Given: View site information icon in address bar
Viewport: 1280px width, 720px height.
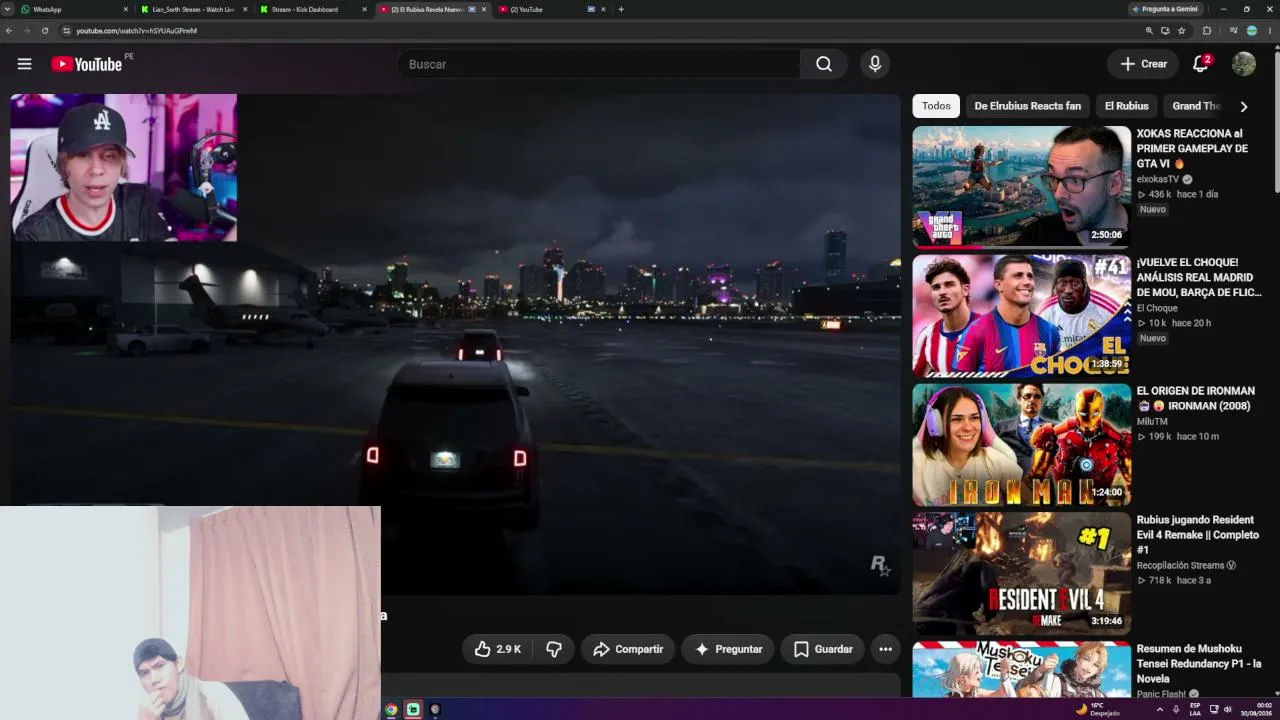Looking at the screenshot, I should (x=67, y=31).
